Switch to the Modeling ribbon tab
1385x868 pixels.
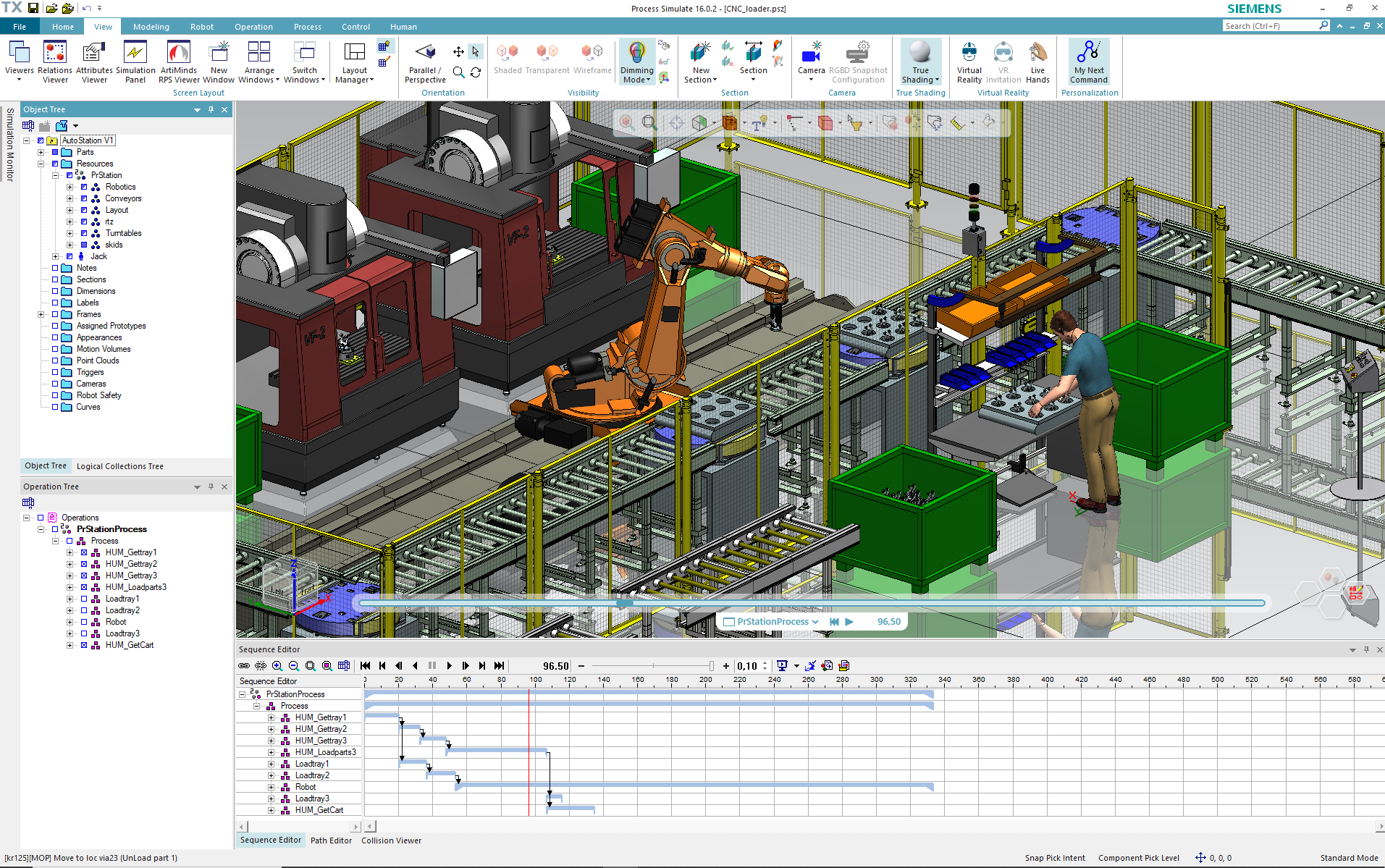151,27
